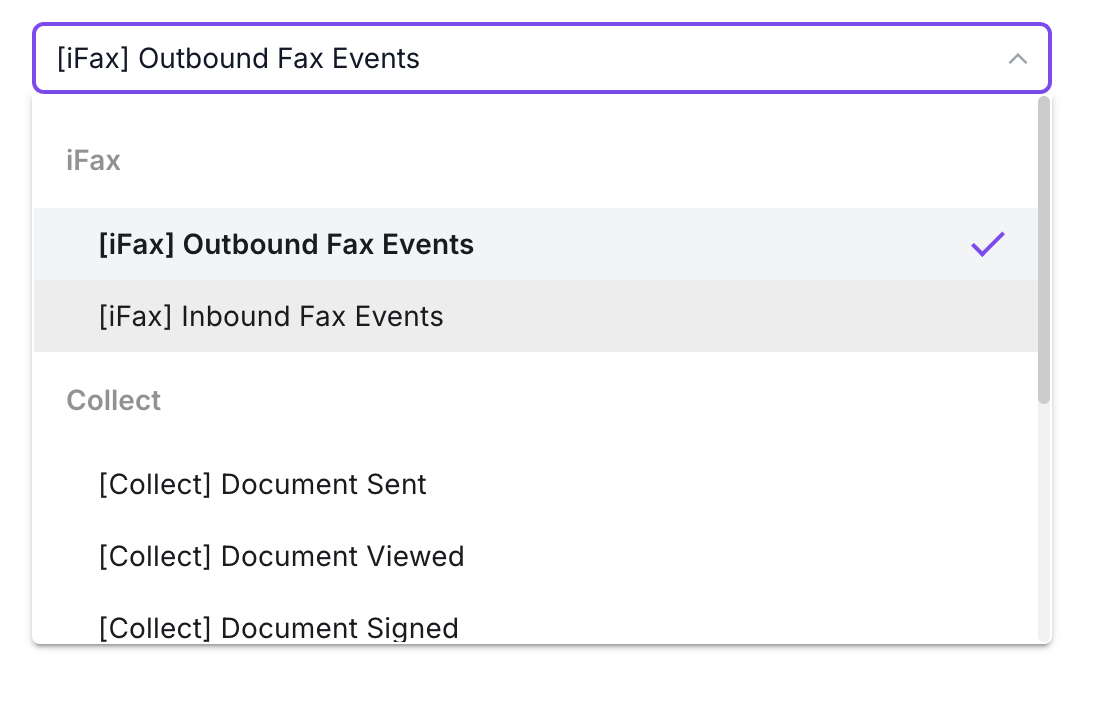
Task: Click the iFax group heading
Action: tap(93, 160)
